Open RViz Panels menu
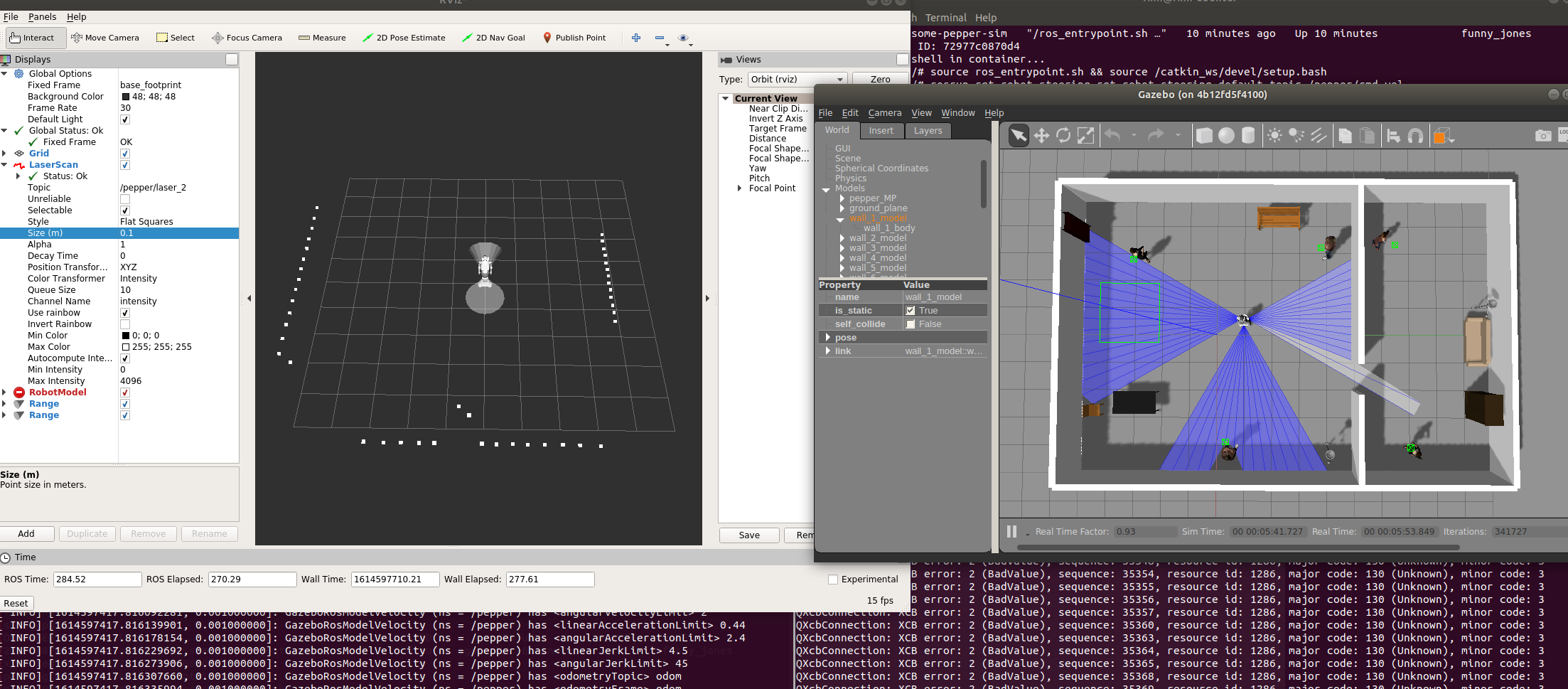This screenshot has width=1568, height=689. [42, 16]
